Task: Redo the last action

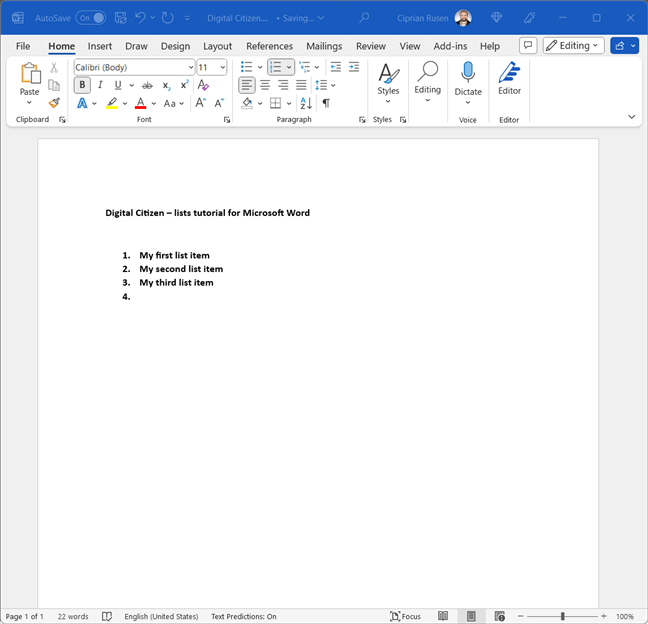Action: coord(167,18)
